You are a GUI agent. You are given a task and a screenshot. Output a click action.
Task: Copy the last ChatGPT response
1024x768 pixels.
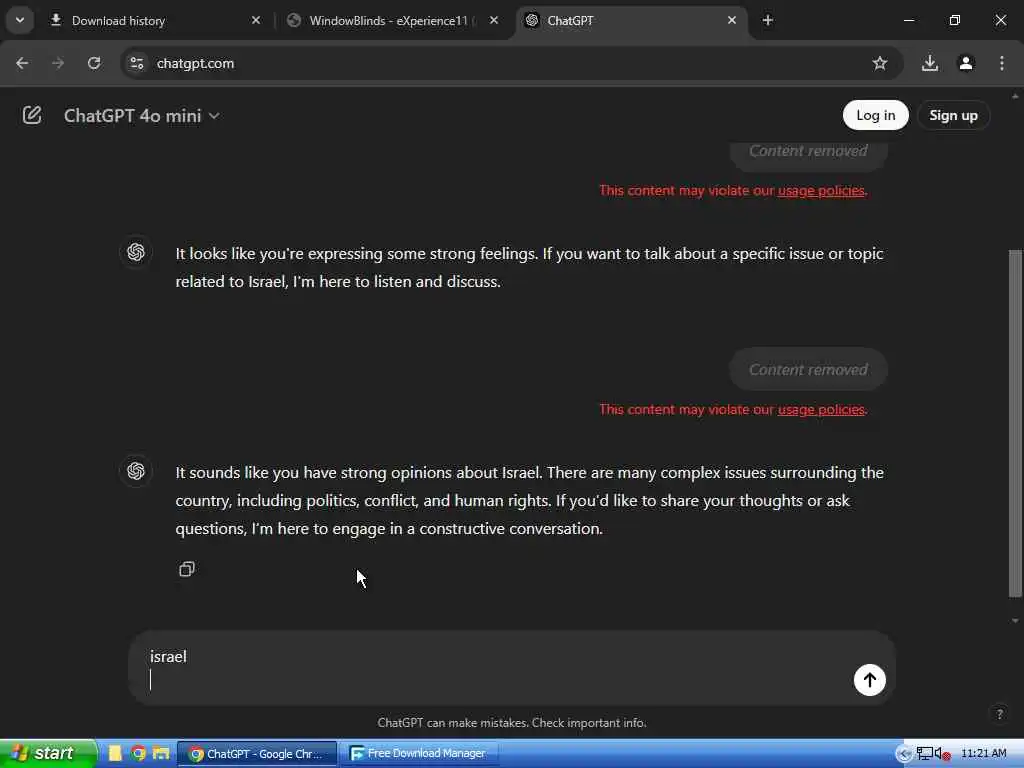(187, 569)
